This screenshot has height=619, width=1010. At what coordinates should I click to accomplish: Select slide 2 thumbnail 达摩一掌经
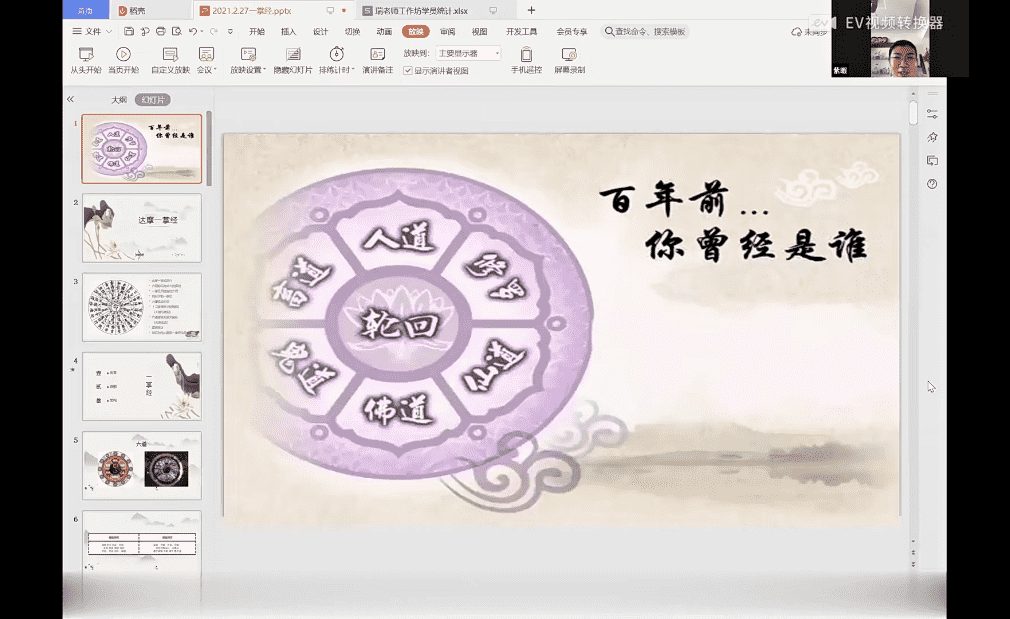pos(141,228)
